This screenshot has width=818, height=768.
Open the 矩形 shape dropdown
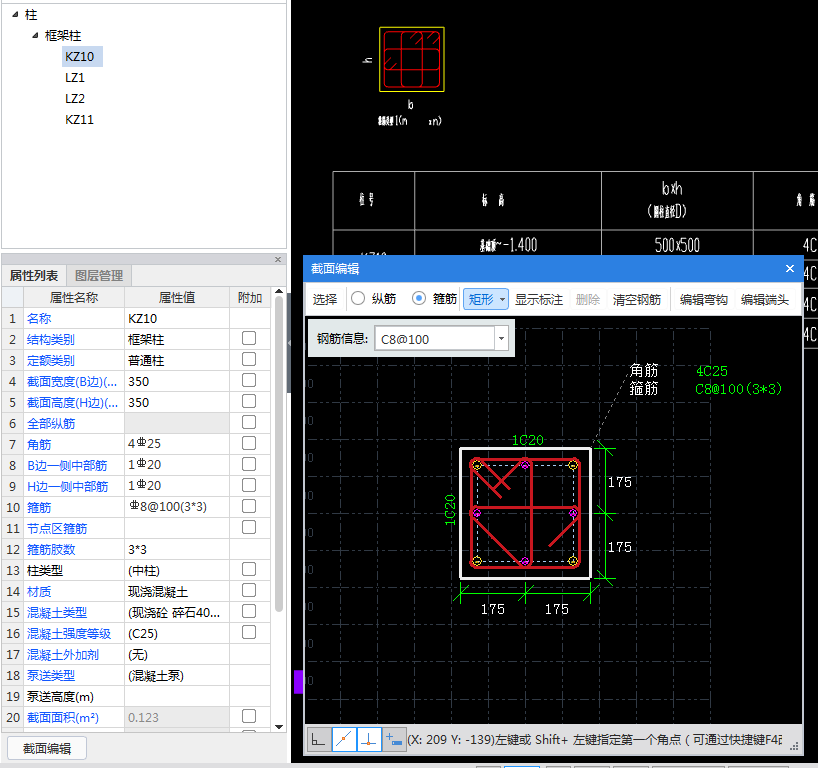487,299
